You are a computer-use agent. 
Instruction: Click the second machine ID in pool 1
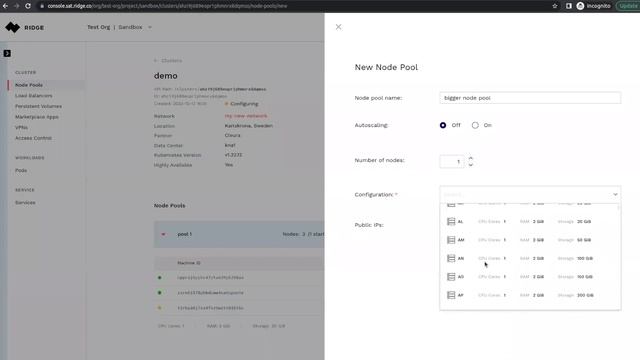pyautogui.click(x=210, y=293)
